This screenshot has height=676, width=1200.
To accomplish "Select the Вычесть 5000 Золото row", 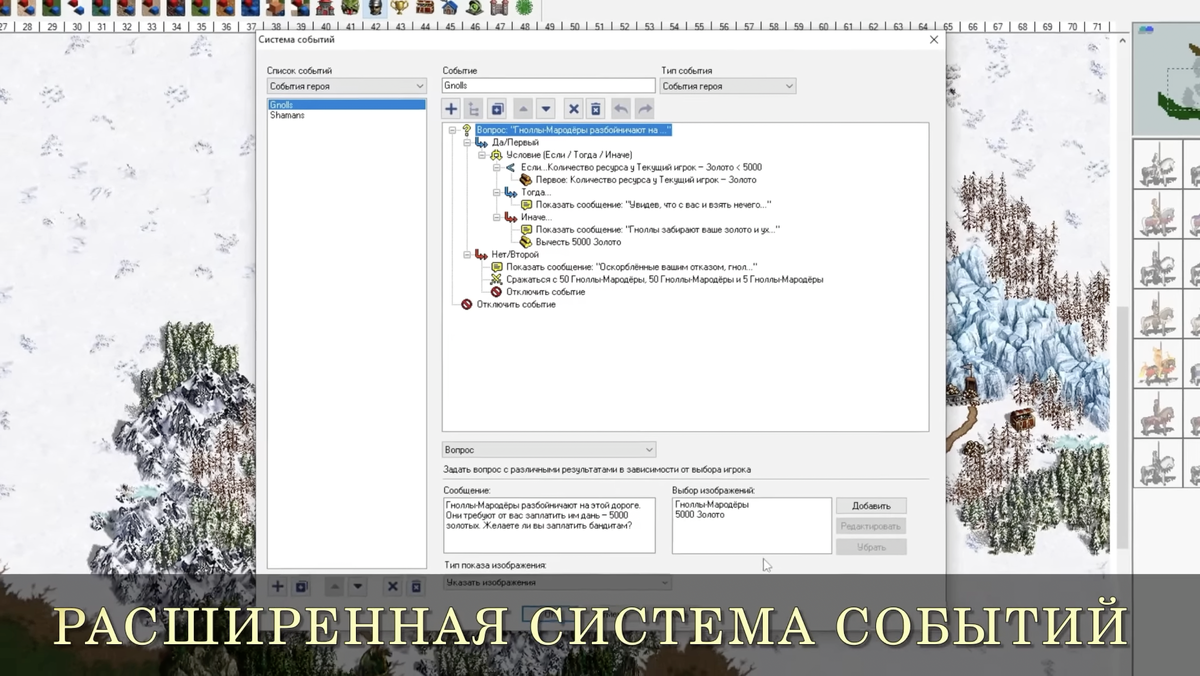I will click(x=578, y=242).
